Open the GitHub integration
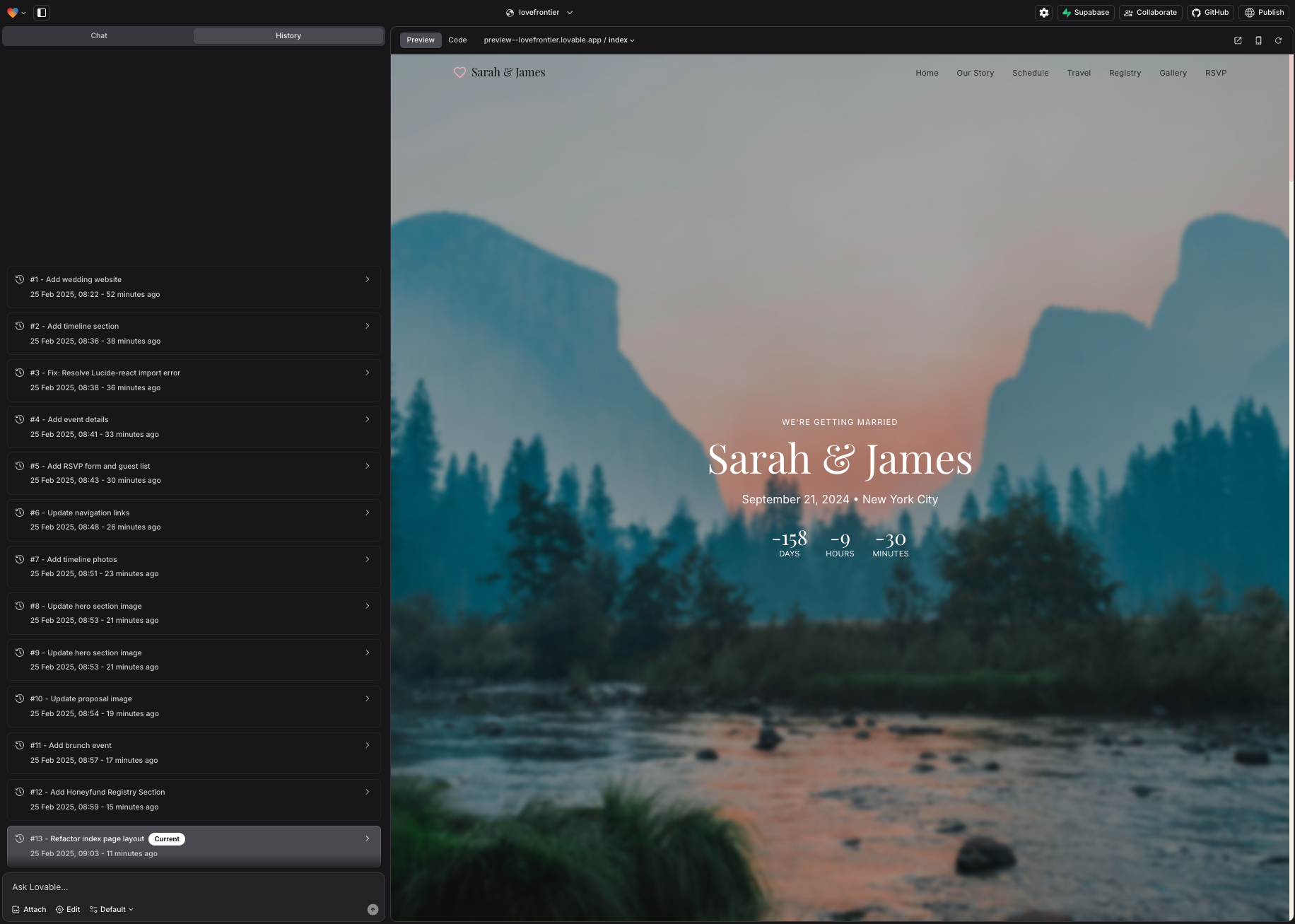The image size is (1295, 924). (x=1209, y=12)
